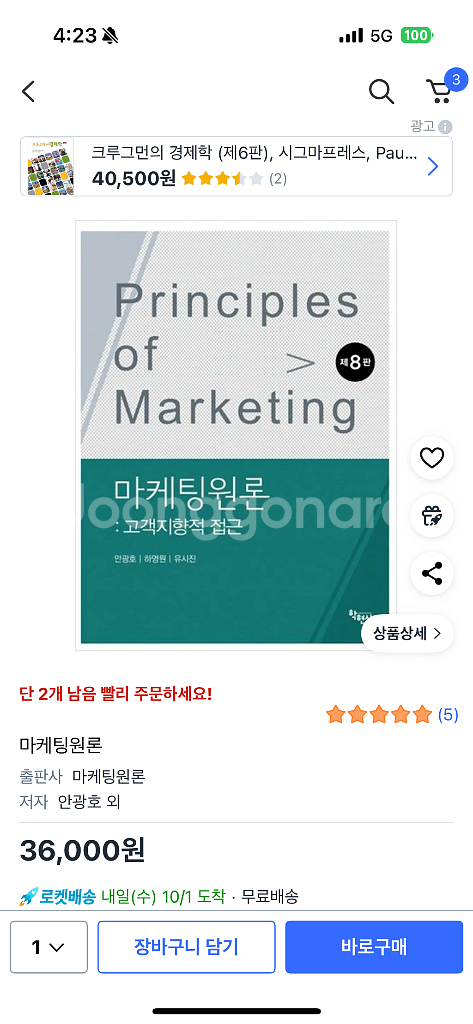The width and height of the screenshot is (473, 1024).
Task: Tap the Principles of Marketing cover image
Action: pyautogui.click(x=236, y=436)
